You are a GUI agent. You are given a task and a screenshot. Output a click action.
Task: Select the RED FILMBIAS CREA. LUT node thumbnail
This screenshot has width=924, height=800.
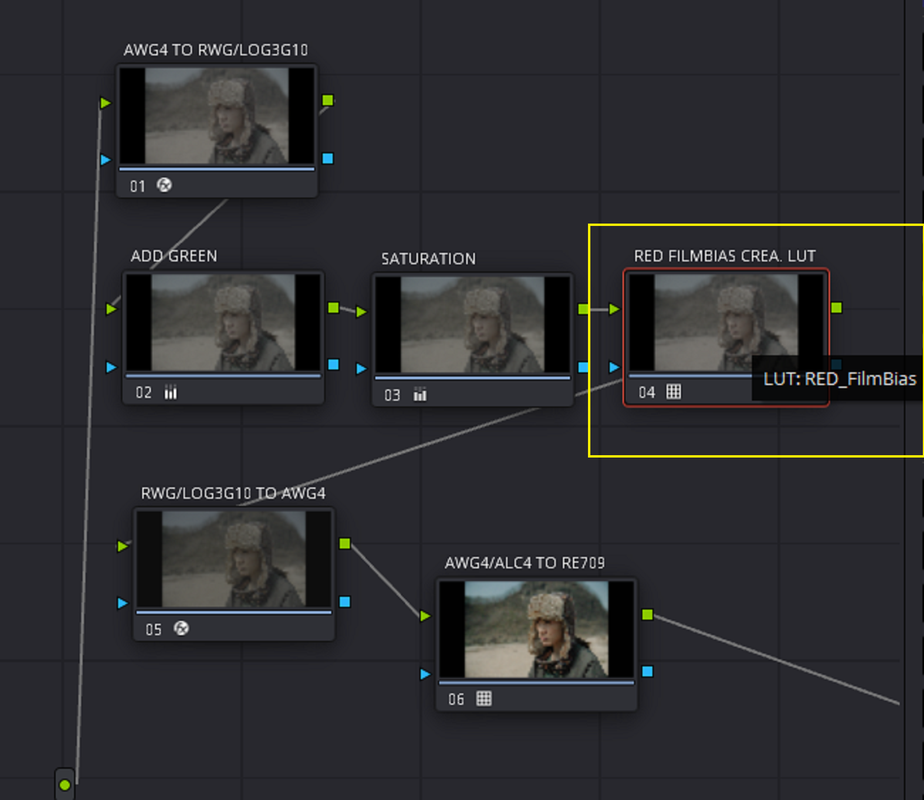[726, 322]
